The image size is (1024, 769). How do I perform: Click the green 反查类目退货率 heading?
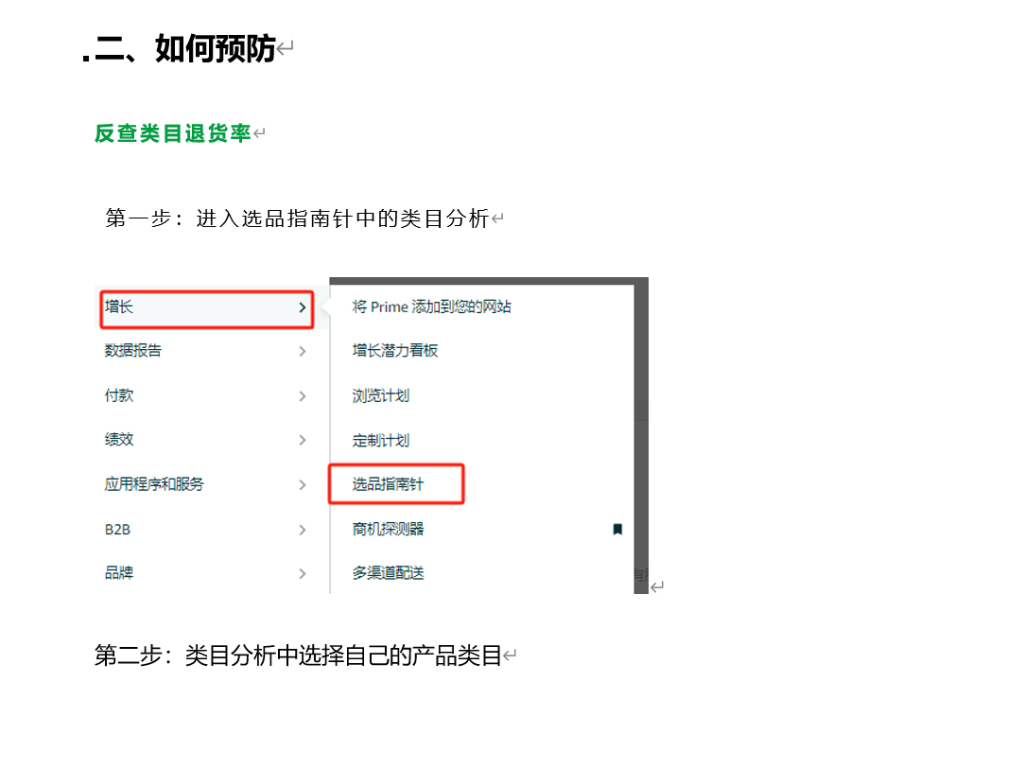(172, 133)
